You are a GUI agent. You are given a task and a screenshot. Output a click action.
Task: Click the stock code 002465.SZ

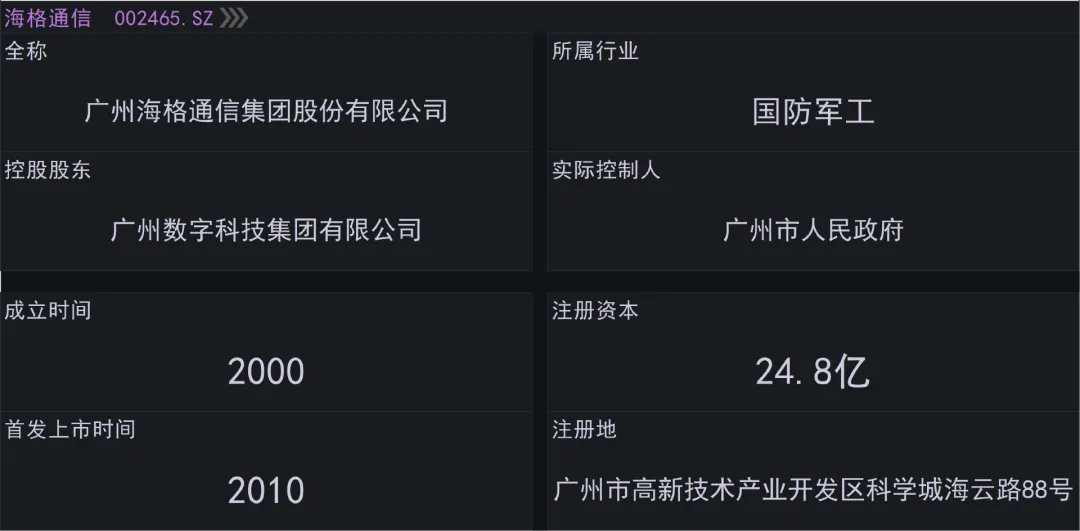163,18
